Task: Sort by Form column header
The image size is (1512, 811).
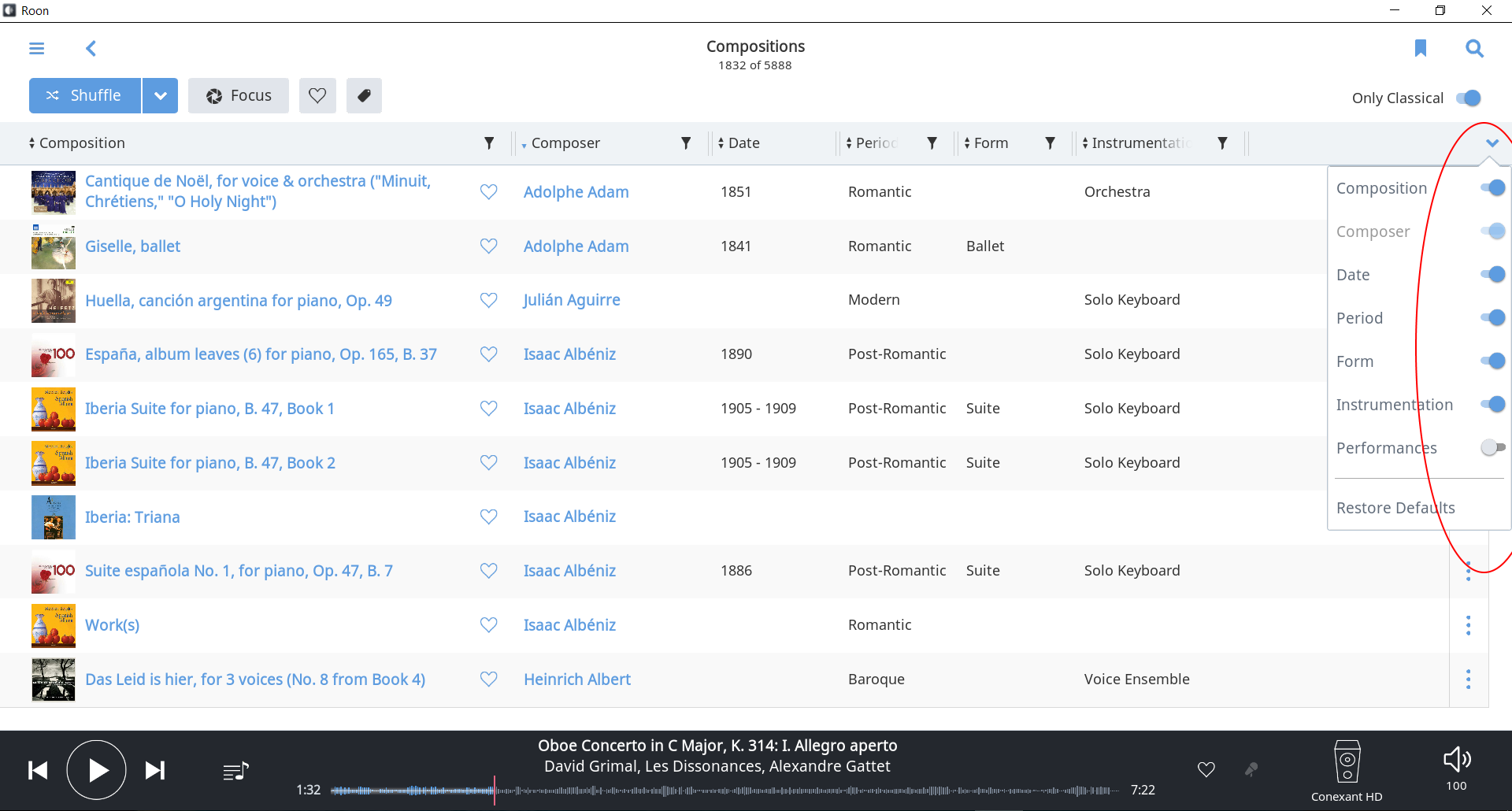Action: coord(986,143)
